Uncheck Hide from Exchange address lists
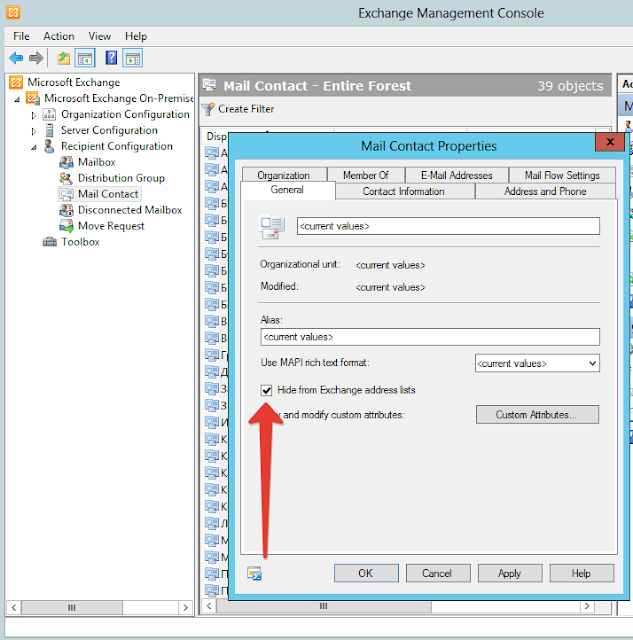633x640 pixels. click(x=266, y=390)
